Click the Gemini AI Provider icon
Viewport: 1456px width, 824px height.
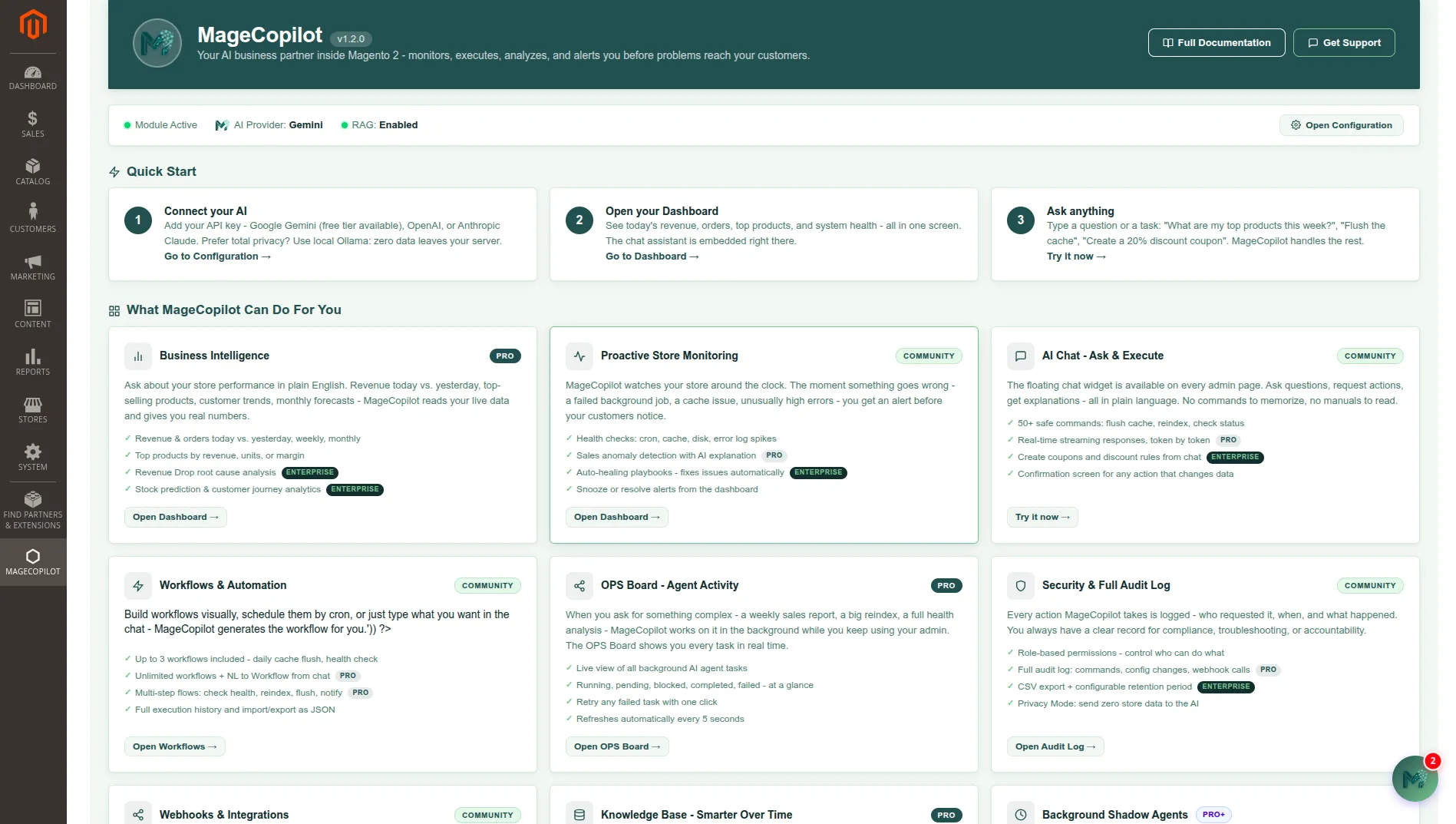point(222,125)
